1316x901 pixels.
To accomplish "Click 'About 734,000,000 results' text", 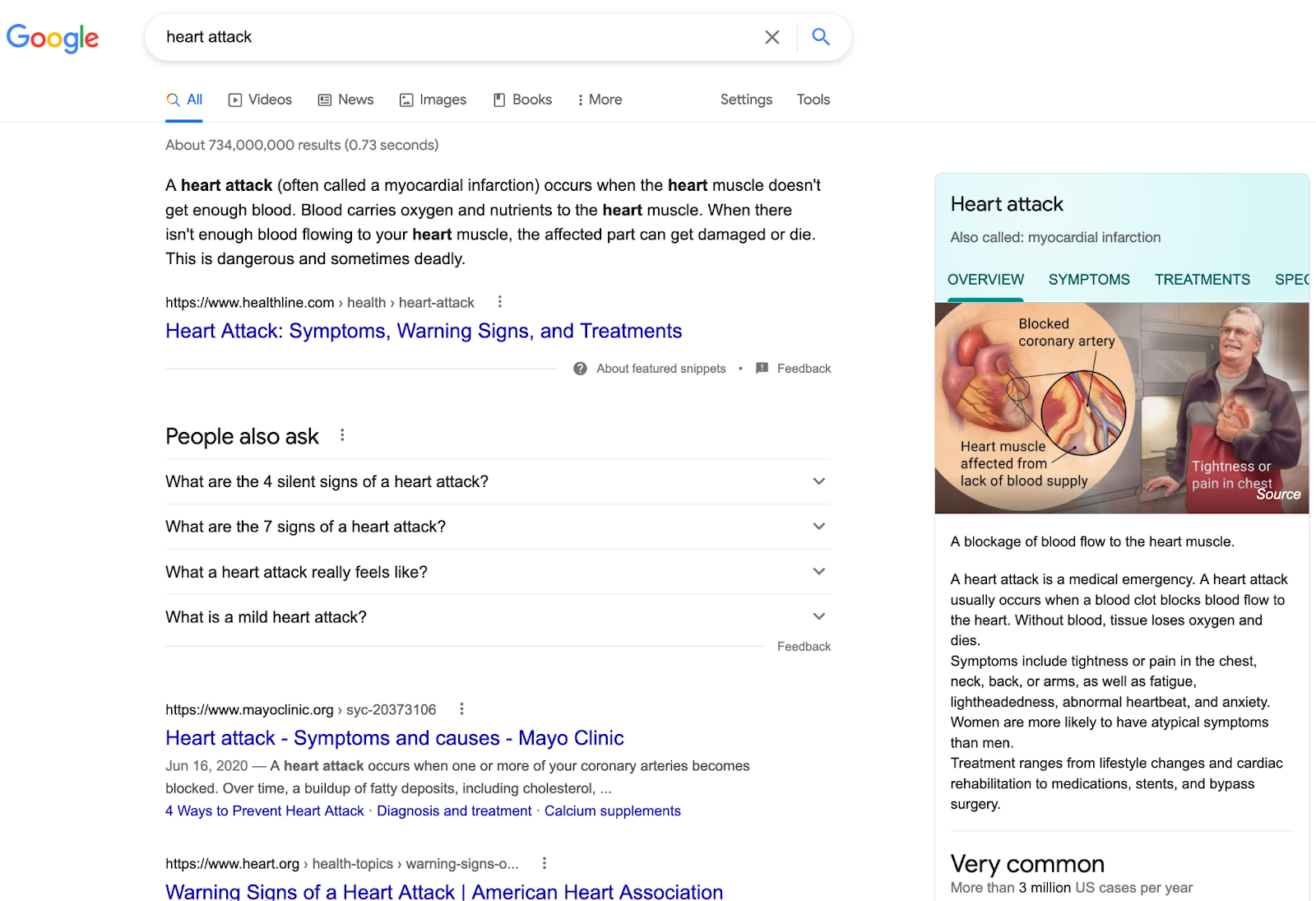I will click(x=302, y=145).
